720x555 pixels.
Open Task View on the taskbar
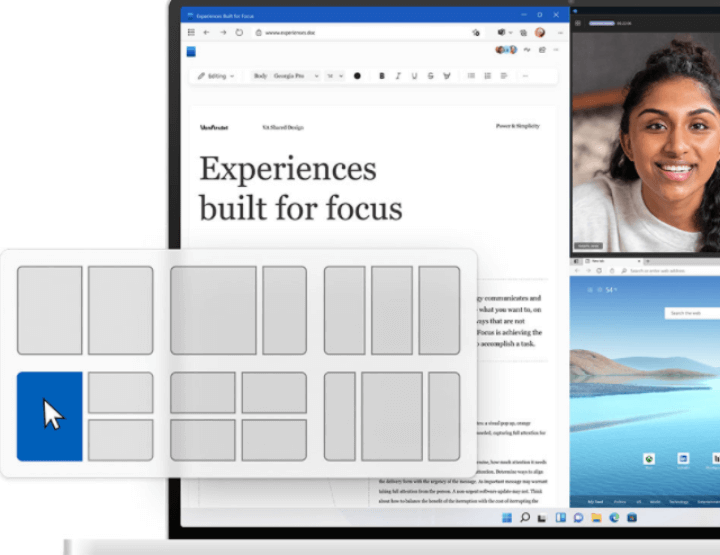(542, 518)
